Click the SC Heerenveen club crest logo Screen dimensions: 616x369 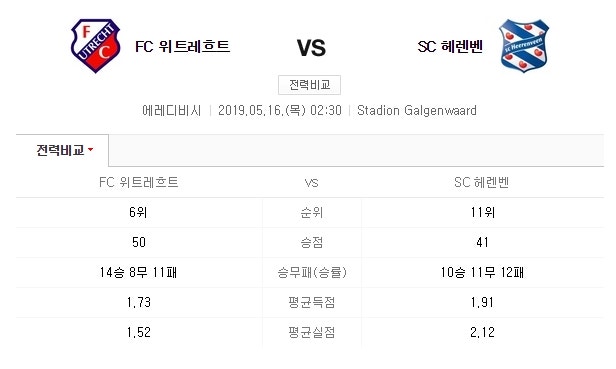click(524, 46)
